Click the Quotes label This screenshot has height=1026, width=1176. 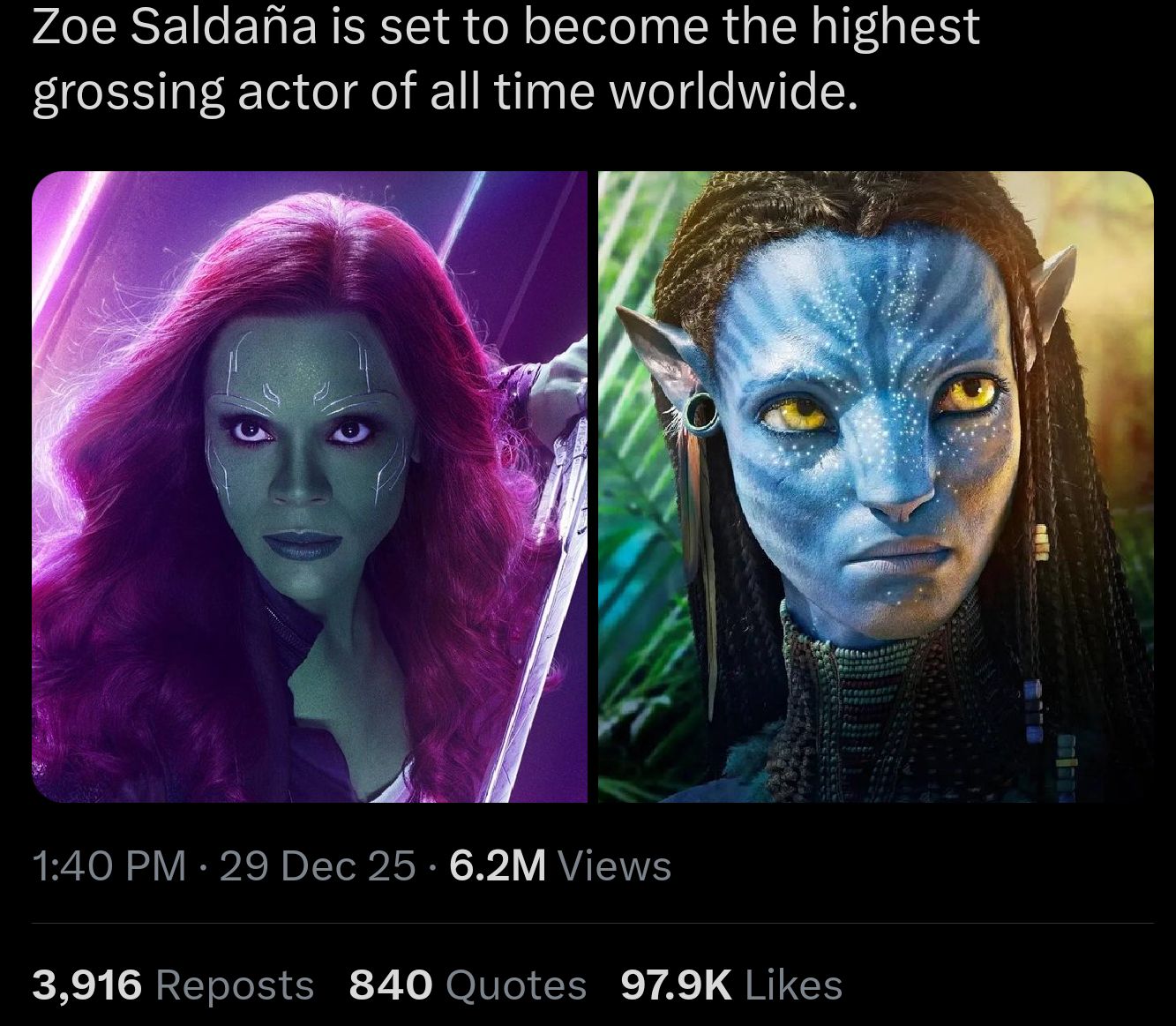[516, 985]
